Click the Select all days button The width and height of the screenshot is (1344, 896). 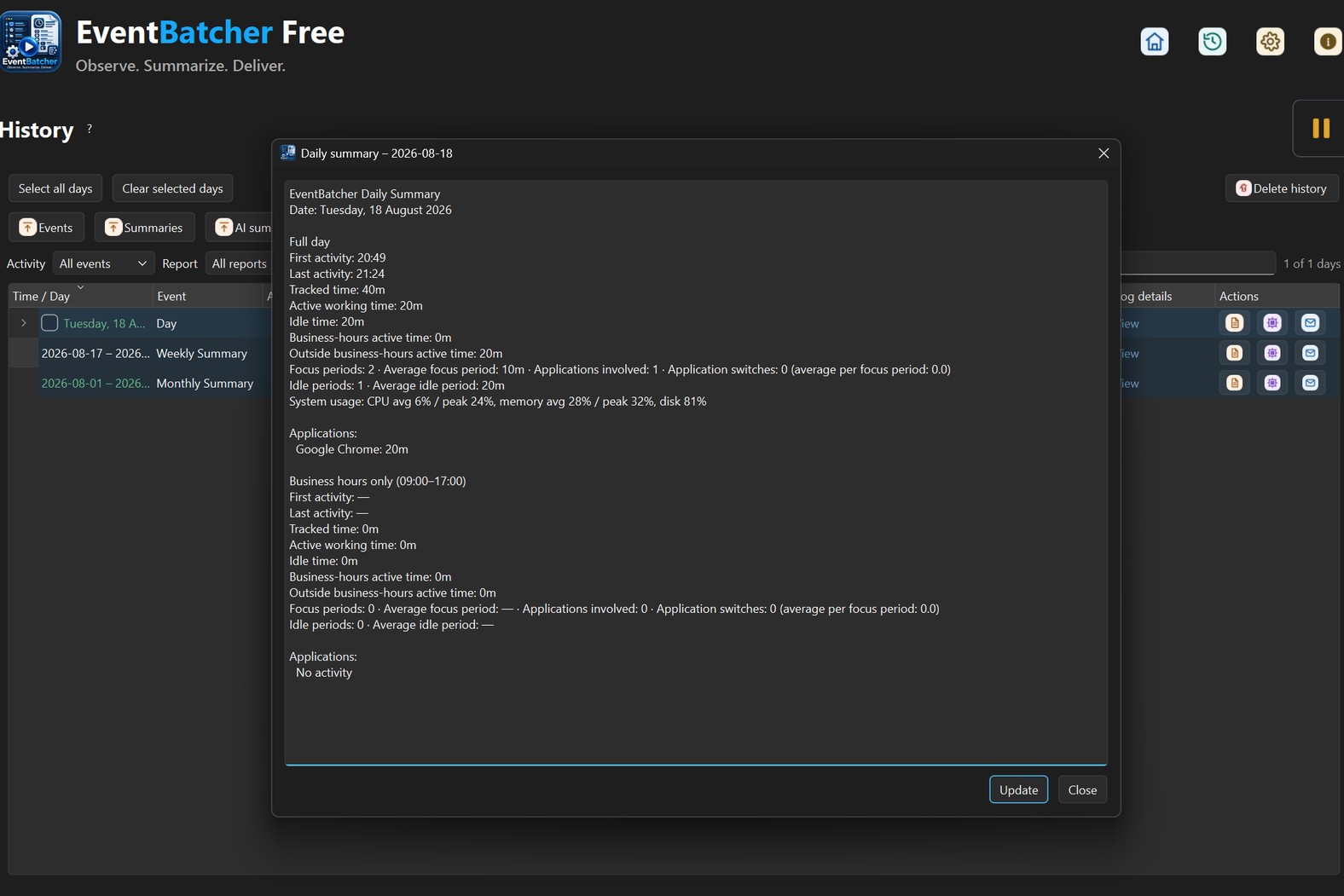click(x=55, y=188)
